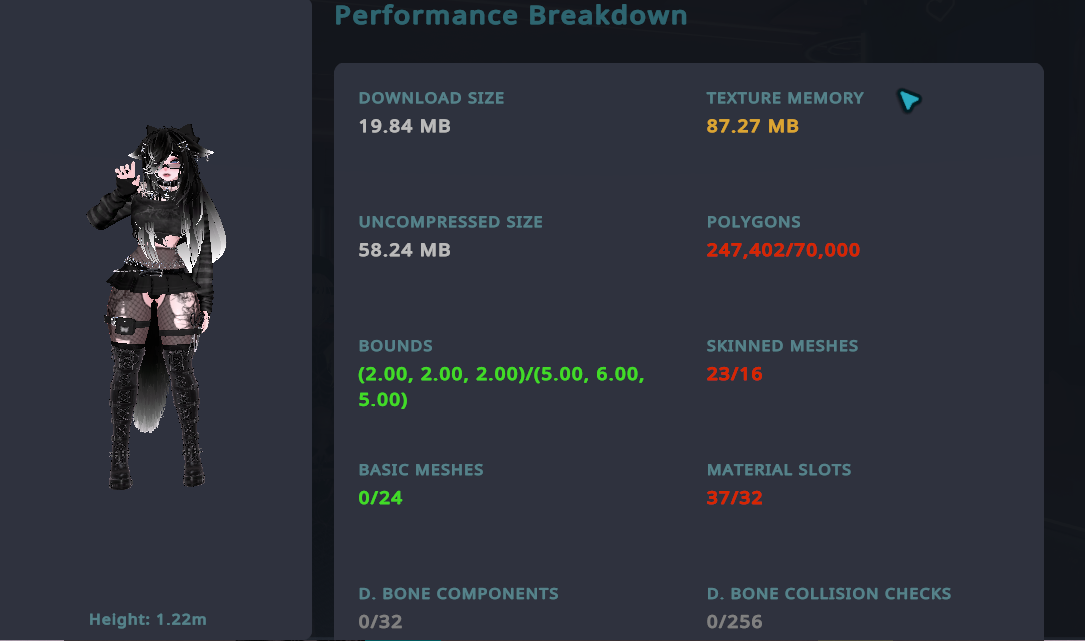The height and width of the screenshot is (641, 1085).
Task: Click the Performance Breakdown heading
Action: [510, 16]
